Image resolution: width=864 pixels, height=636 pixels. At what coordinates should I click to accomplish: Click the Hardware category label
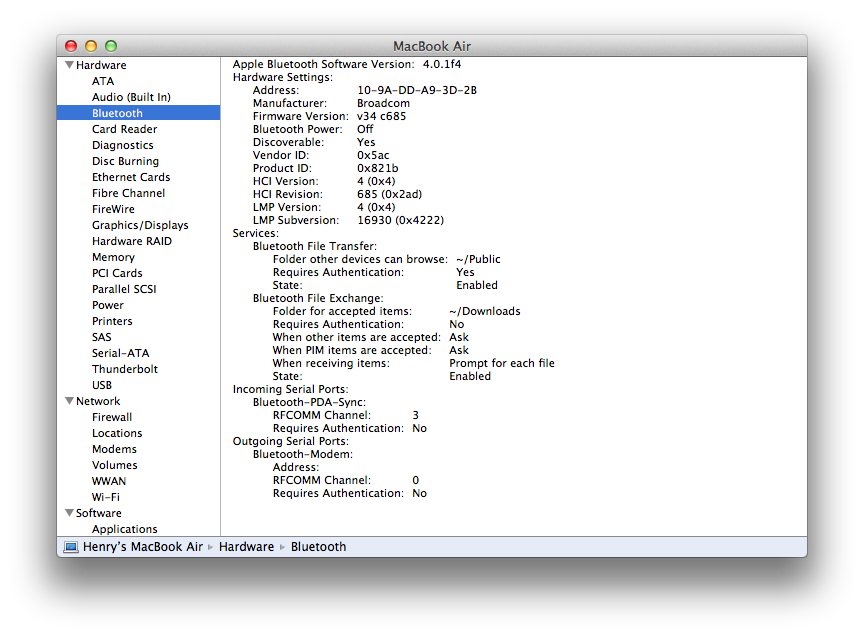point(101,65)
